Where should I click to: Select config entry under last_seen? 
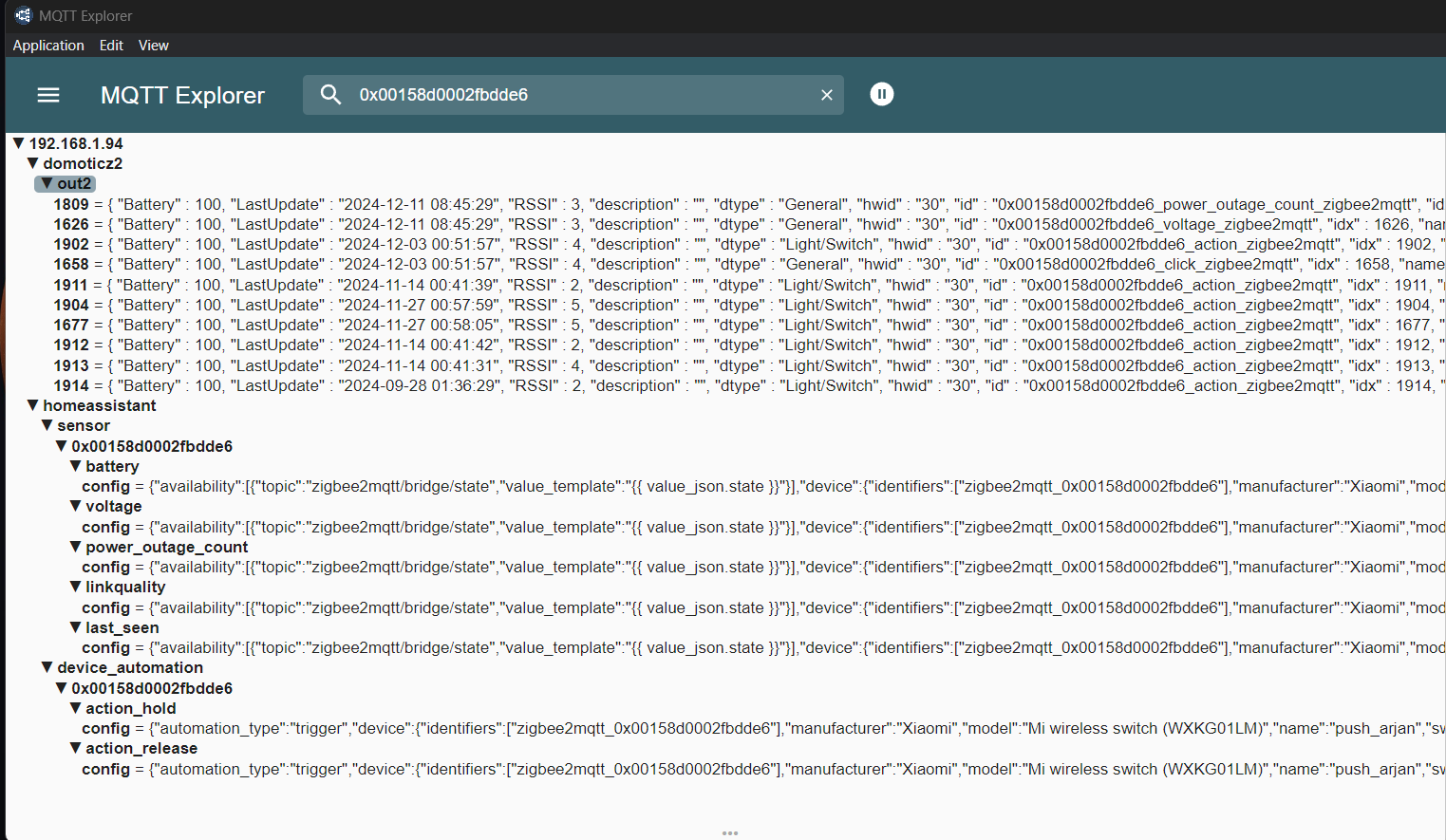point(763,647)
